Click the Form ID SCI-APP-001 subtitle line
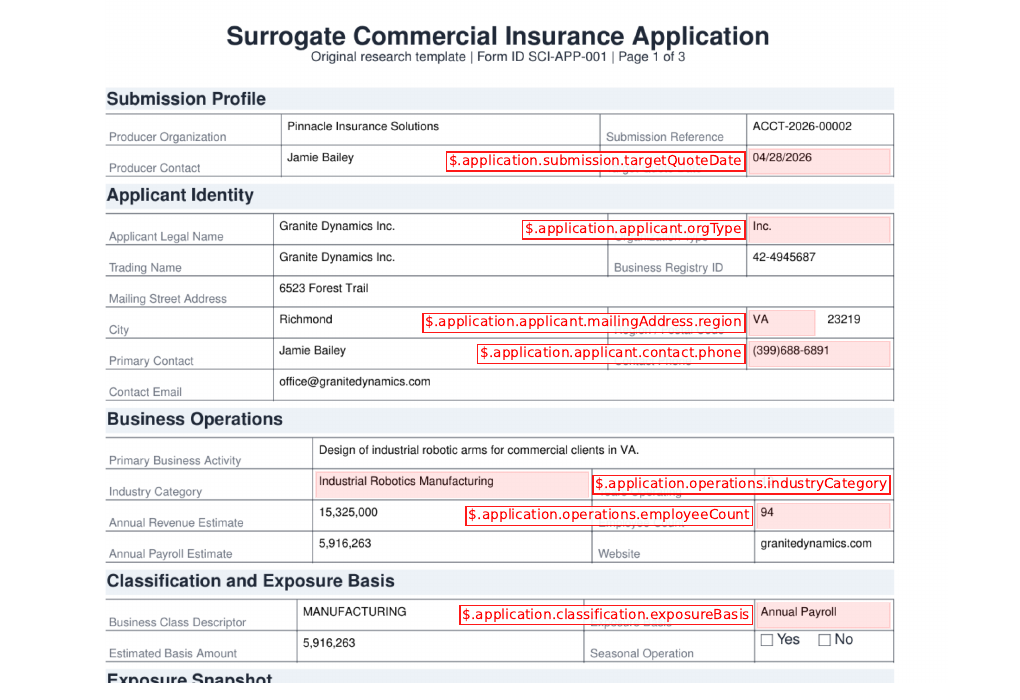The height and width of the screenshot is (700, 1020). [498, 57]
